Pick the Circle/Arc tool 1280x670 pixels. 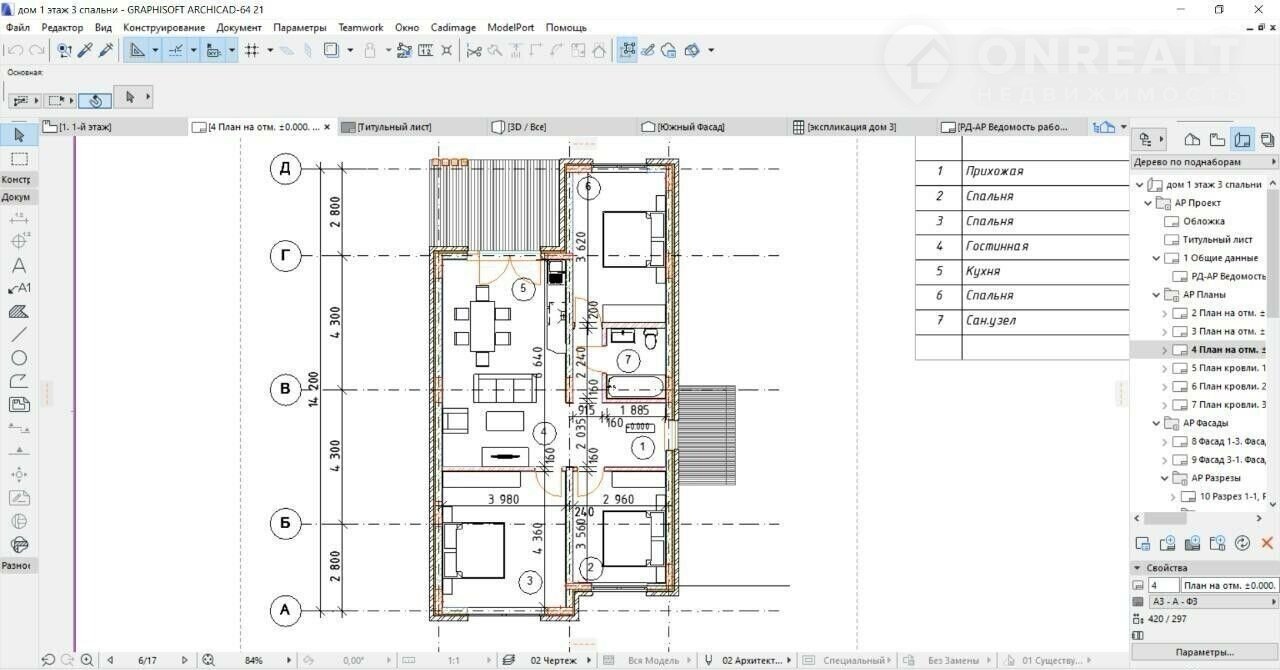(x=18, y=358)
